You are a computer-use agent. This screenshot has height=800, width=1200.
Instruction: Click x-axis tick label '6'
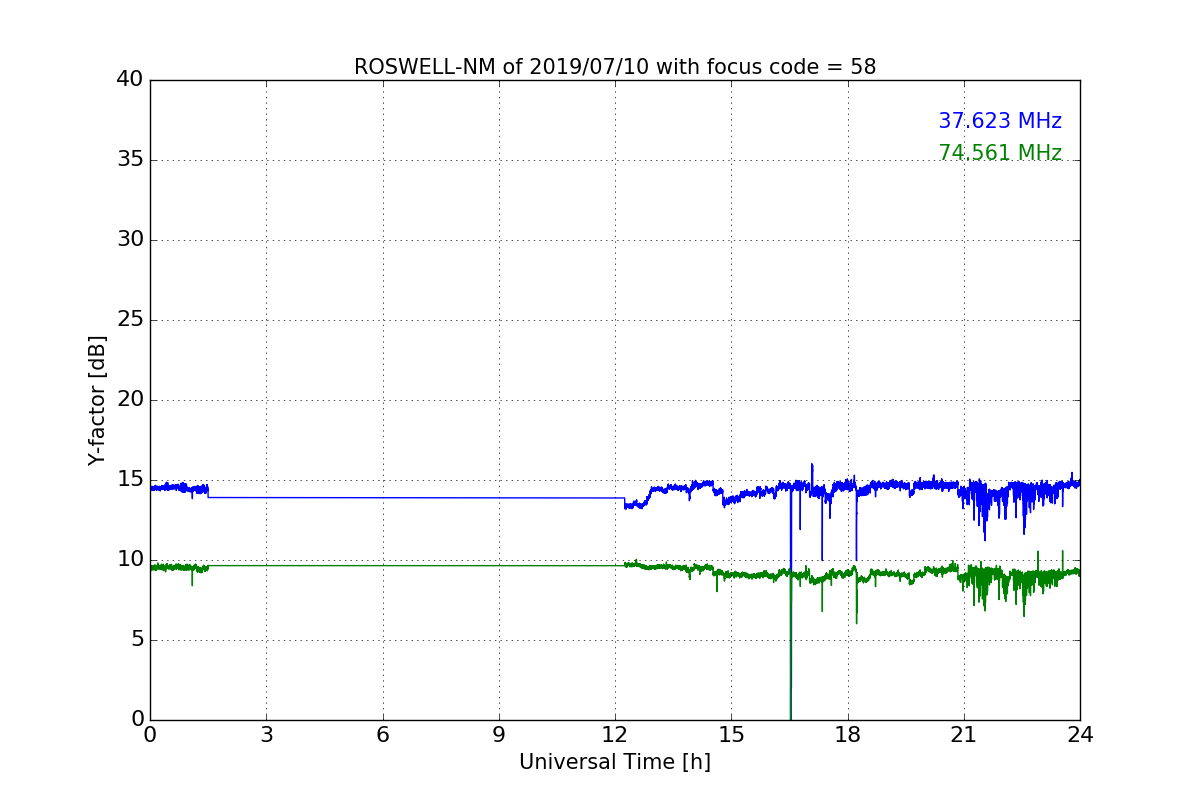382,735
